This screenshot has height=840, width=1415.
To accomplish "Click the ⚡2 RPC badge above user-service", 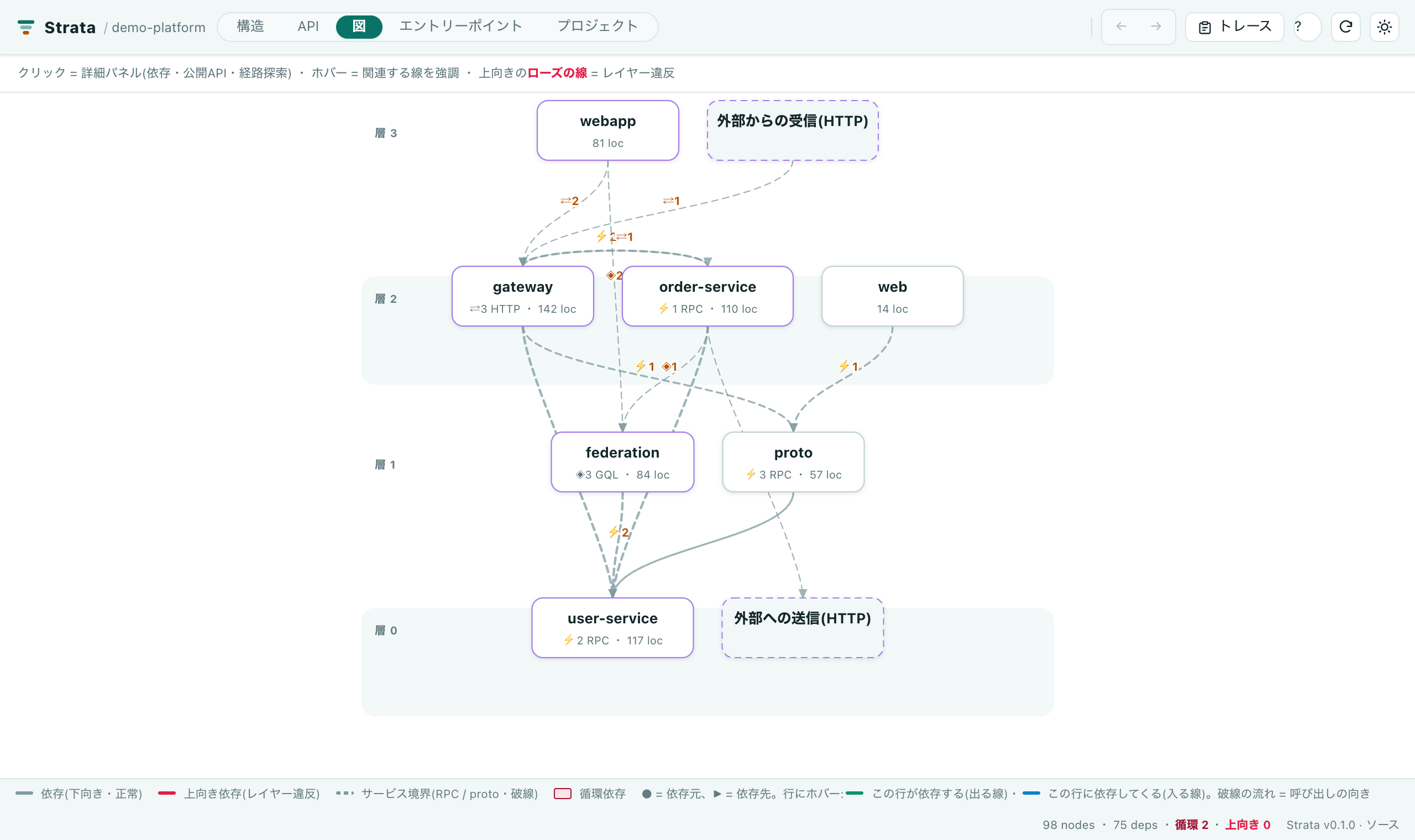I will 619,532.
